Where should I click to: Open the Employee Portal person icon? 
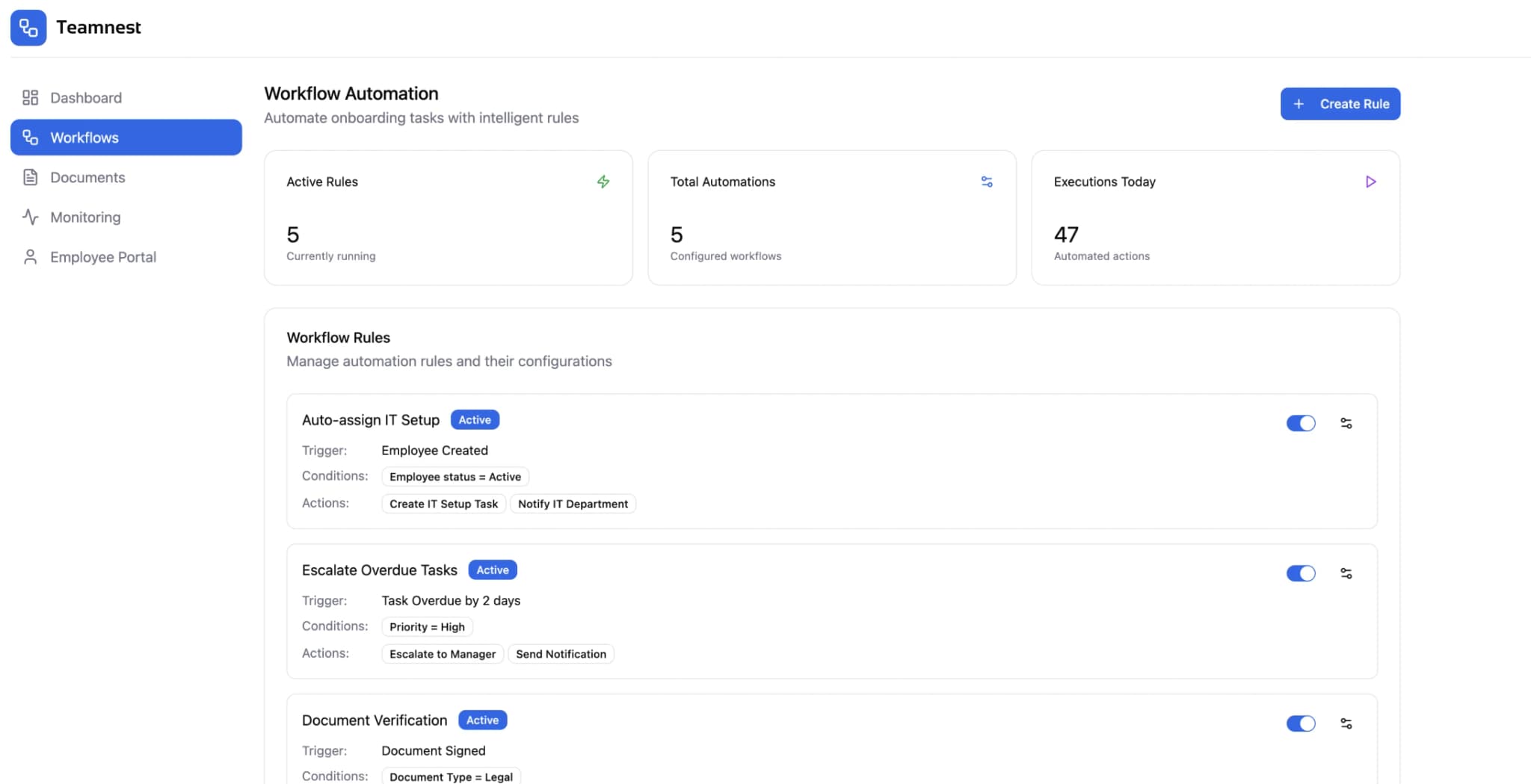point(31,256)
